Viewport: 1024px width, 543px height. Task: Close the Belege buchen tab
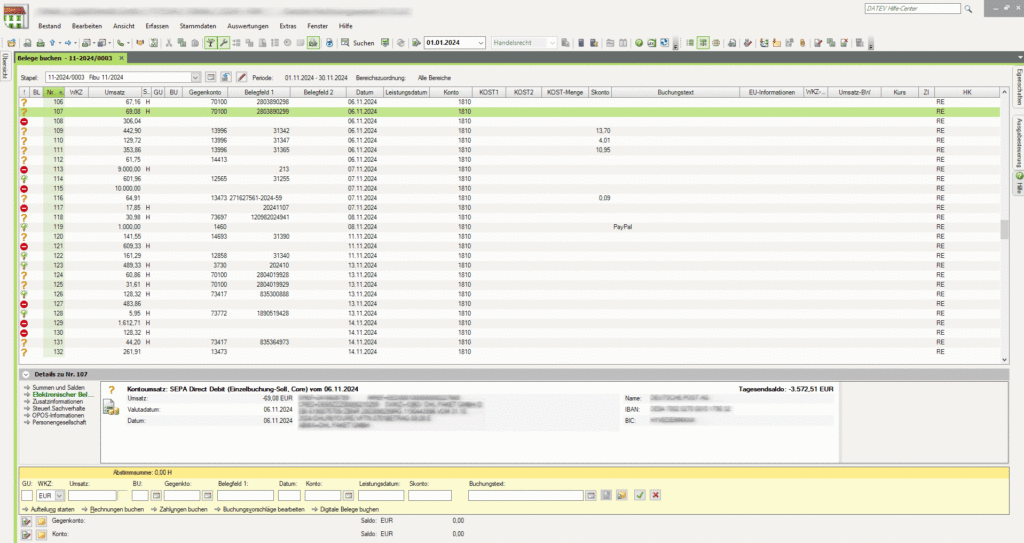pyautogui.click(x=121, y=58)
